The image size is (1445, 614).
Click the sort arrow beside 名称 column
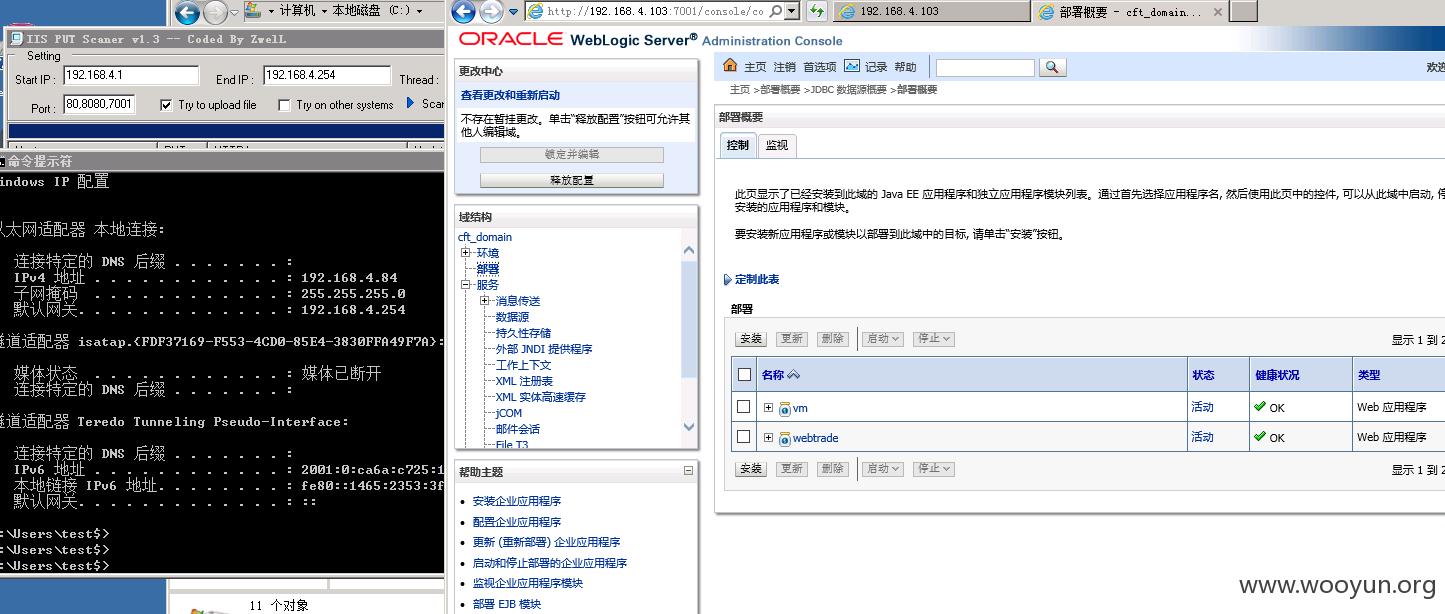[x=794, y=375]
